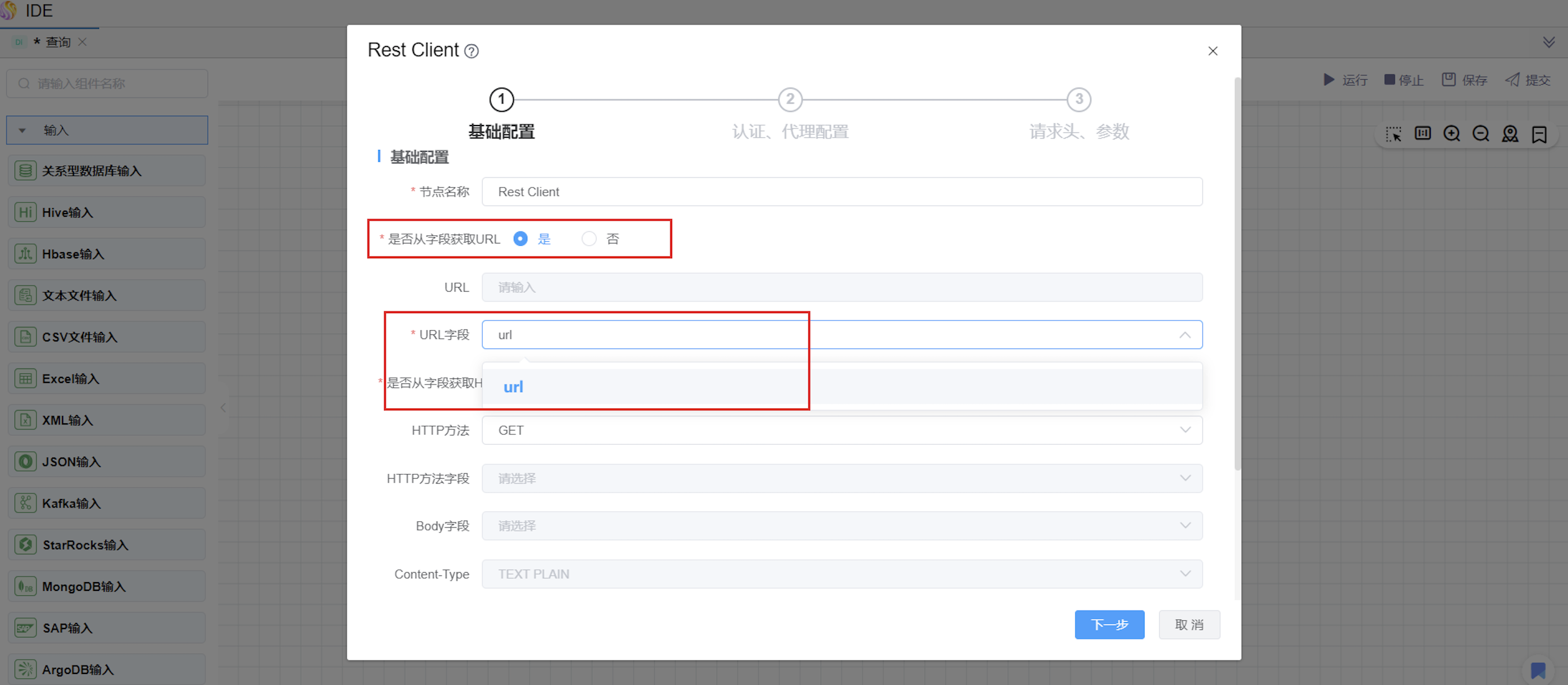Select 是 for 是否从字段获取URL

point(520,239)
